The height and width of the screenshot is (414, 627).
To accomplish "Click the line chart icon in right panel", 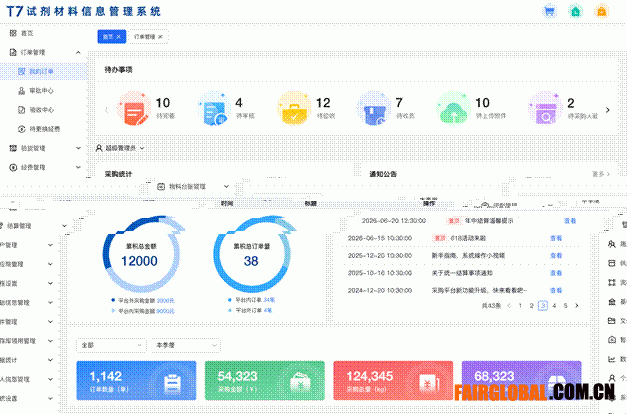I will (612, 359).
